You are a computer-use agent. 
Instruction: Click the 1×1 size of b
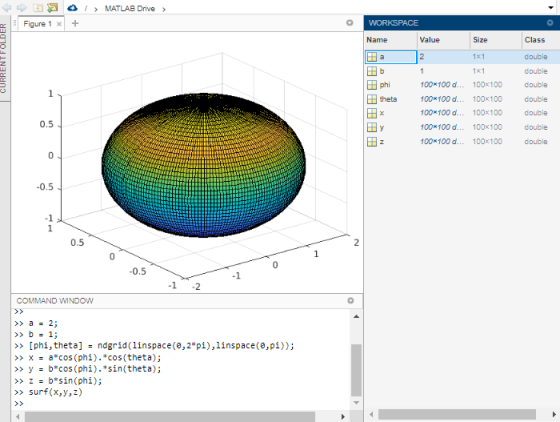point(479,71)
